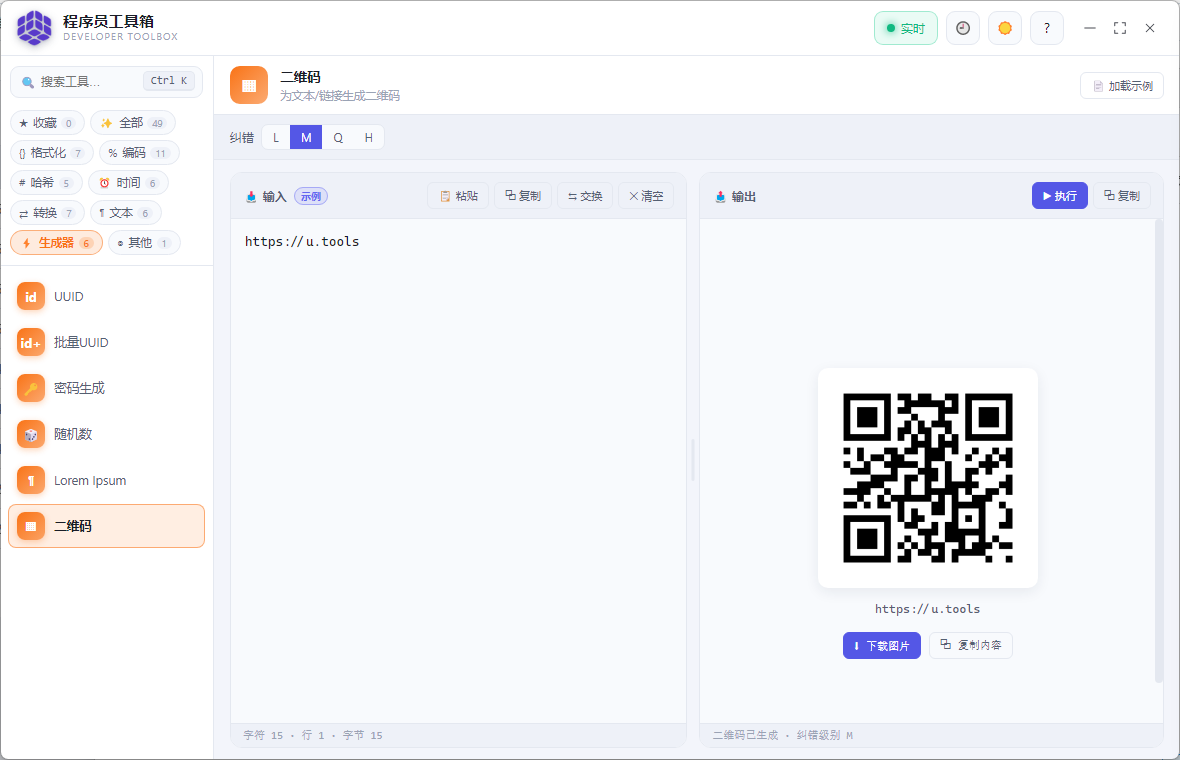Click the 输入 panel label icon

click(251, 196)
